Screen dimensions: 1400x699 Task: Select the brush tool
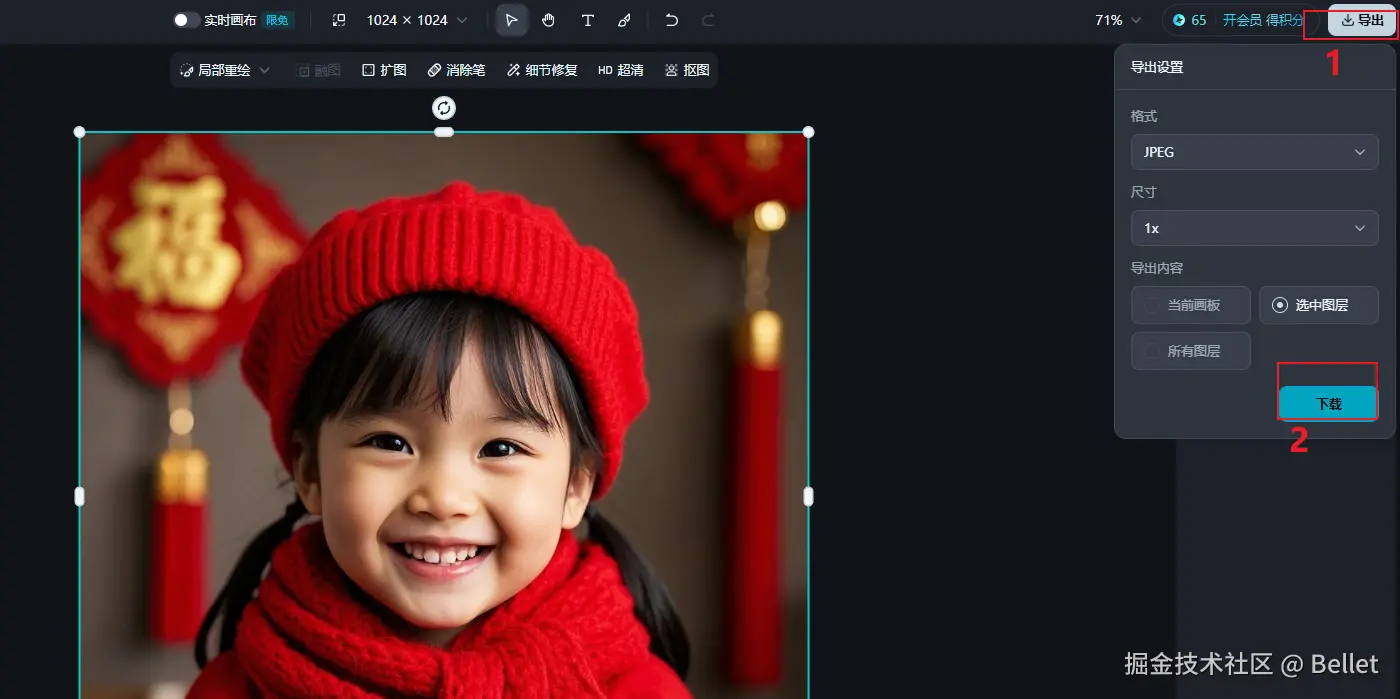[x=624, y=20]
